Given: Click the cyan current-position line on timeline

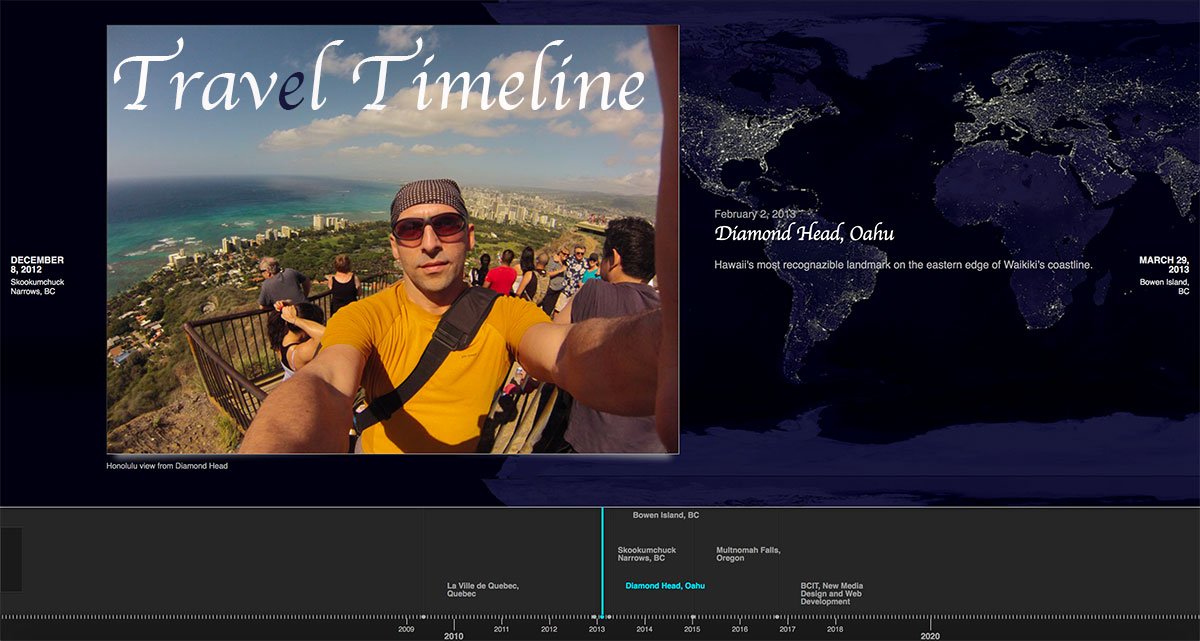Looking at the screenshot, I should point(602,540).
